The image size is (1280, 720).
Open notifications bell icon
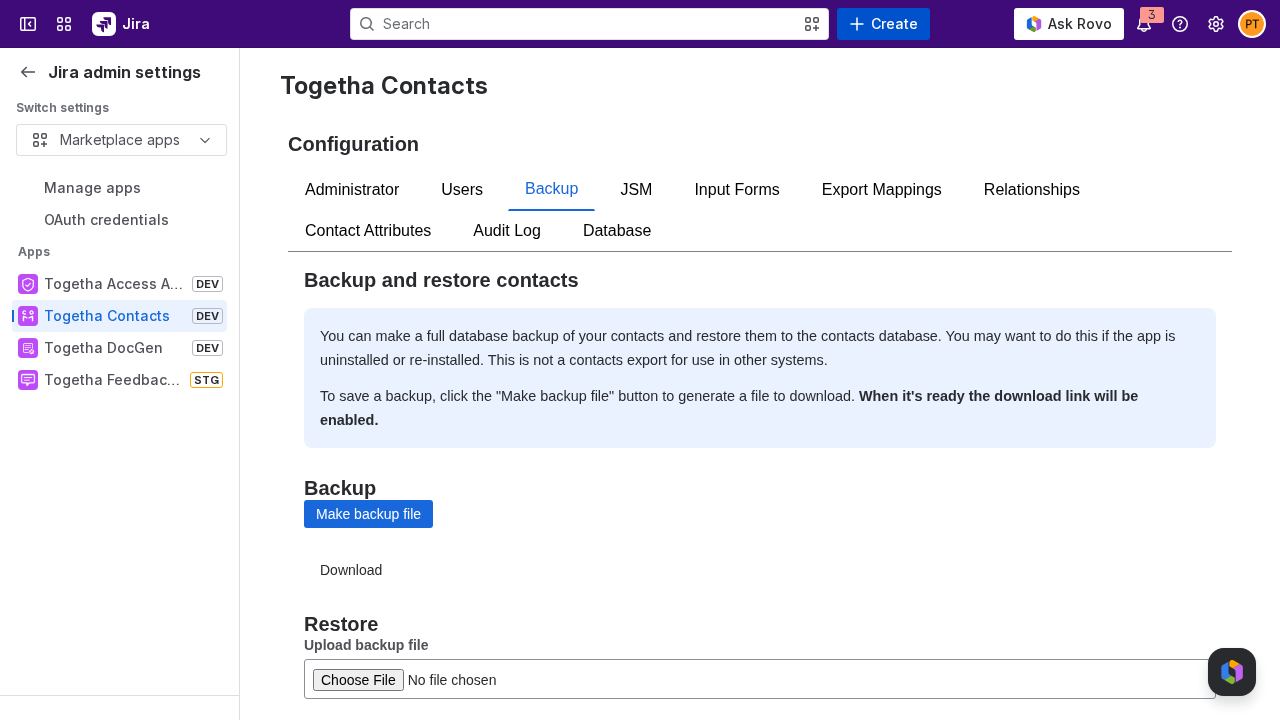[x=1144, y=24]
